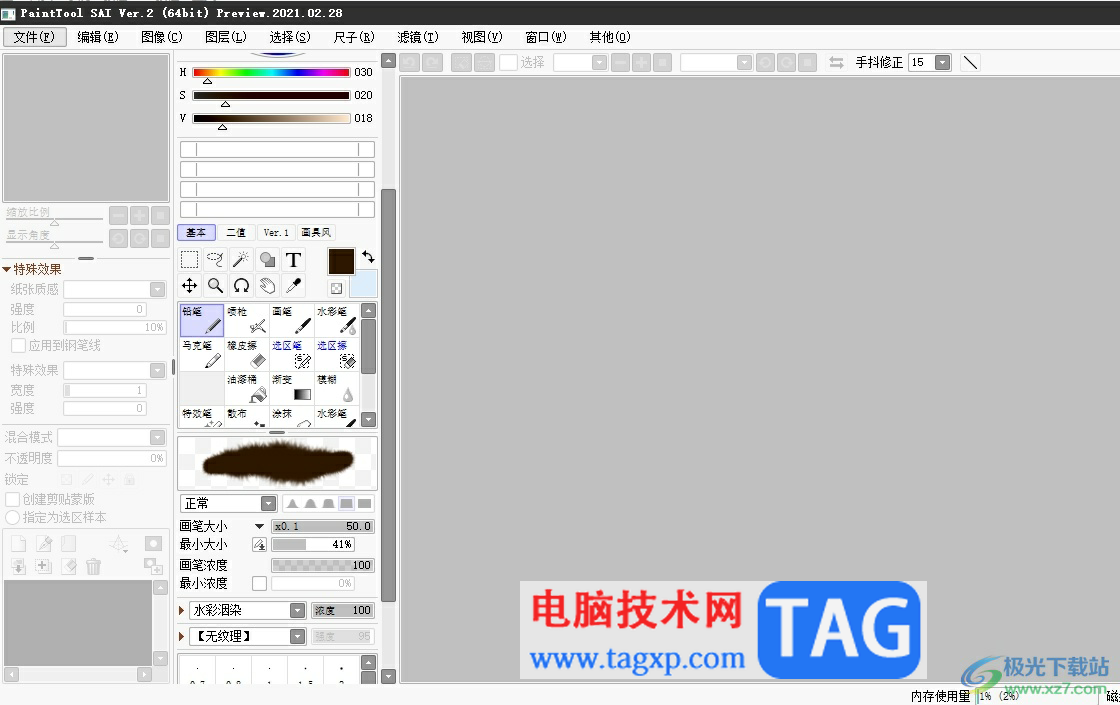Click the saturation S slider bar
1120x705 pixels.
[271, 96]
